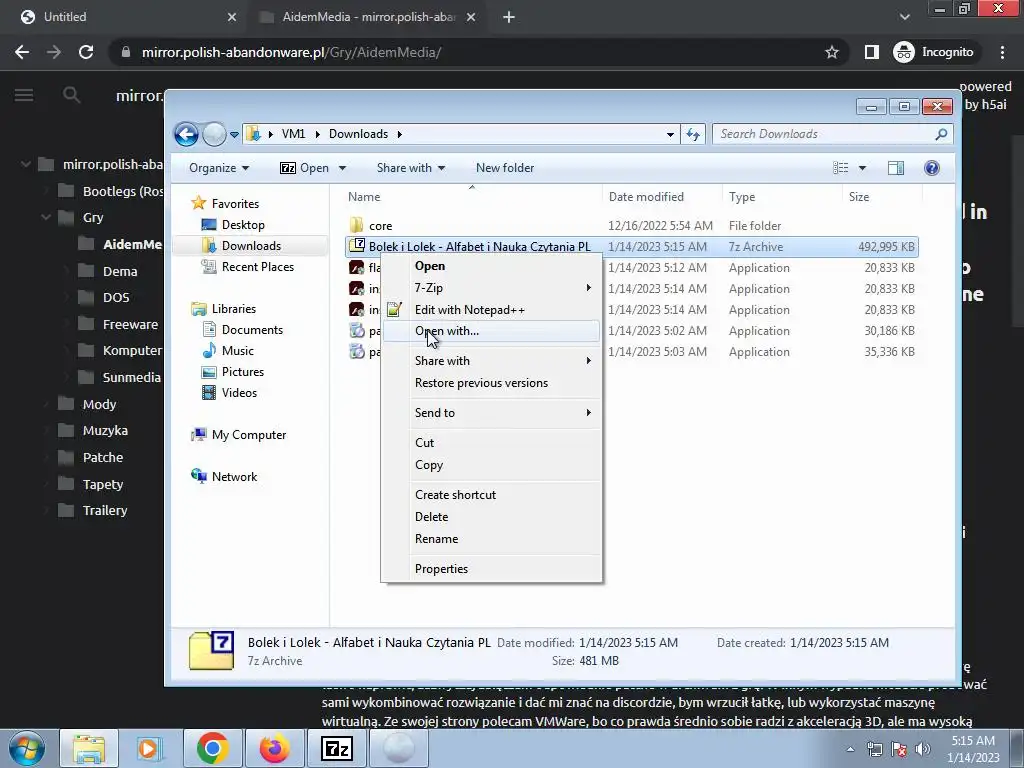Expand the 7-Zip submenu
The height and width of the screenshot is (768, 1024).
[x=490, y=288]
